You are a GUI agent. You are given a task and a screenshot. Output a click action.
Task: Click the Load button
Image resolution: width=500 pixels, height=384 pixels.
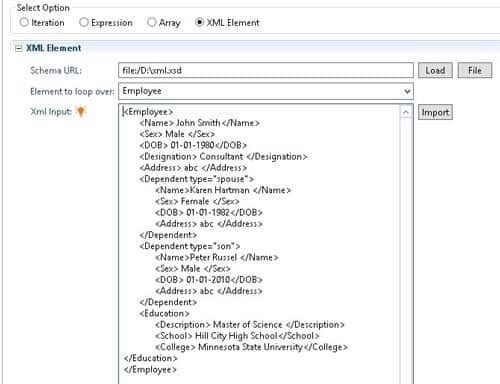click(435, 70)
